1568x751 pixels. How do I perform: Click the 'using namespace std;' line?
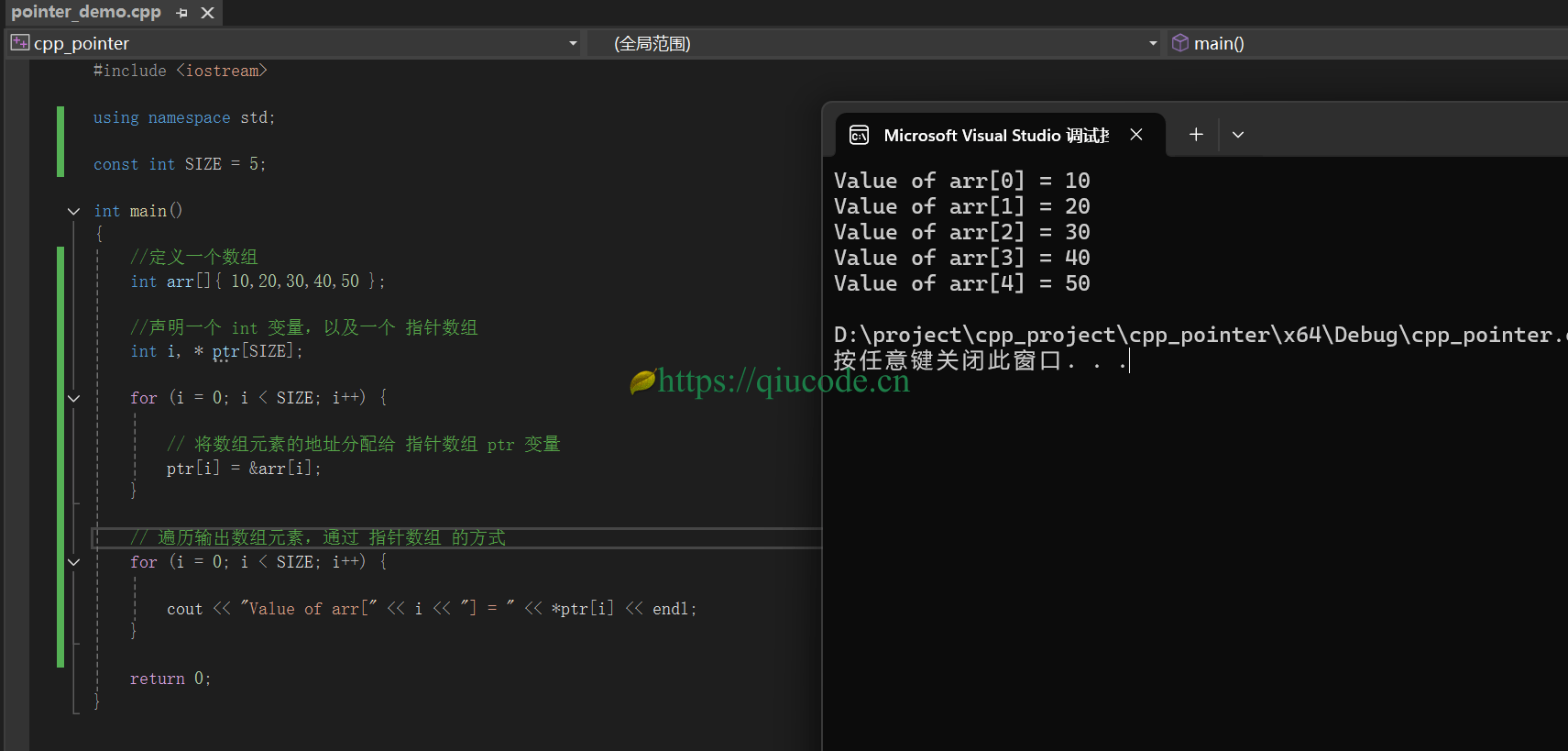184,117
